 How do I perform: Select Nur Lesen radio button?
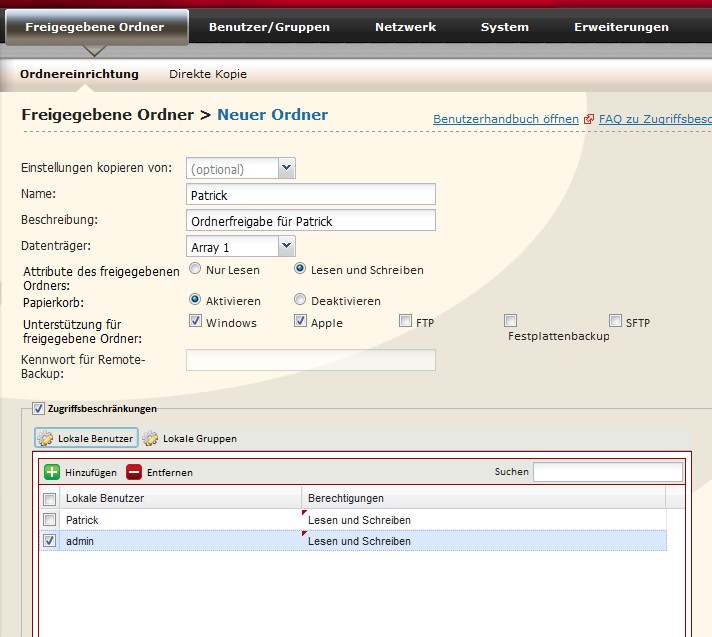coord(195,268)
